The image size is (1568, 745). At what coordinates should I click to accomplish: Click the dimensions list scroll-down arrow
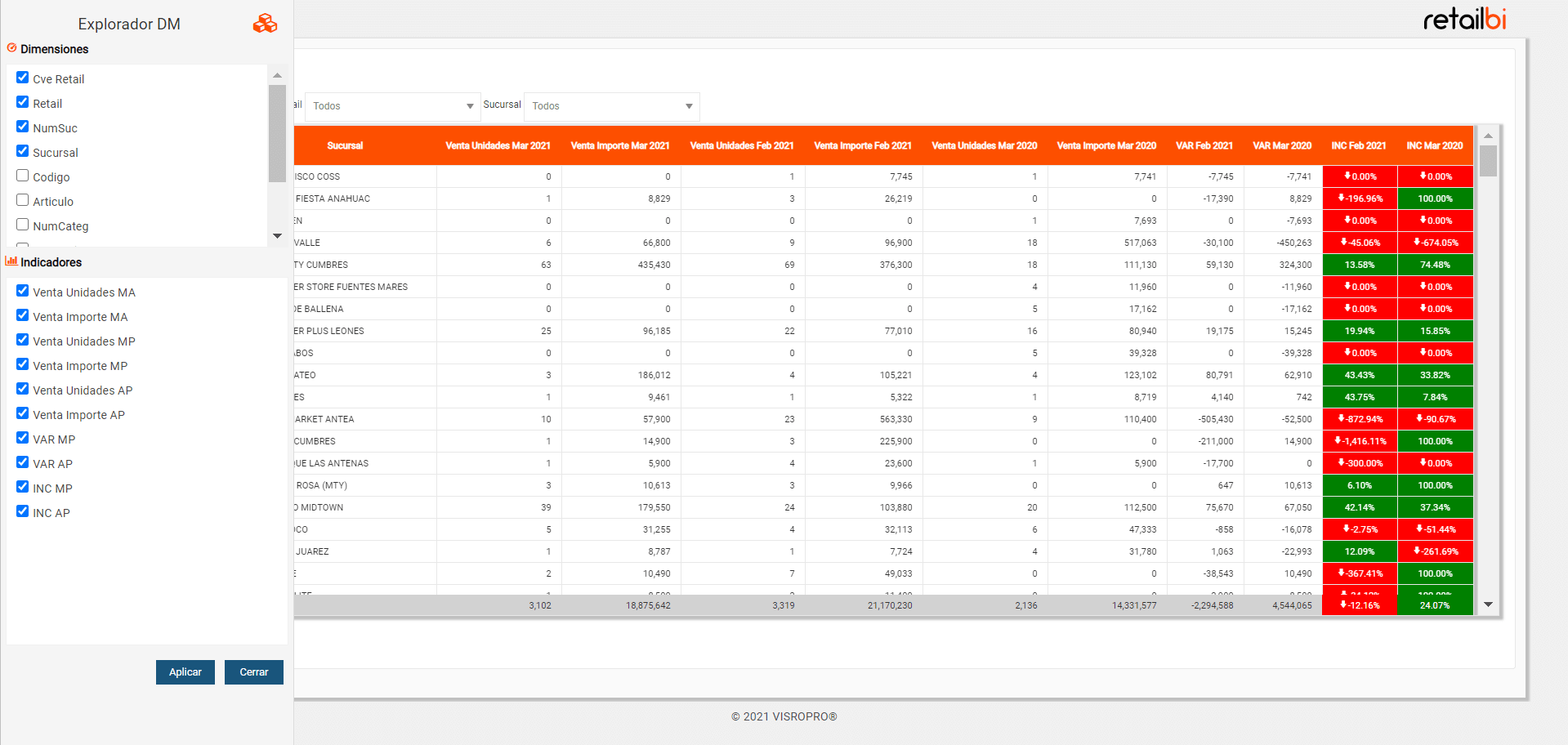(x=277, y=235)
